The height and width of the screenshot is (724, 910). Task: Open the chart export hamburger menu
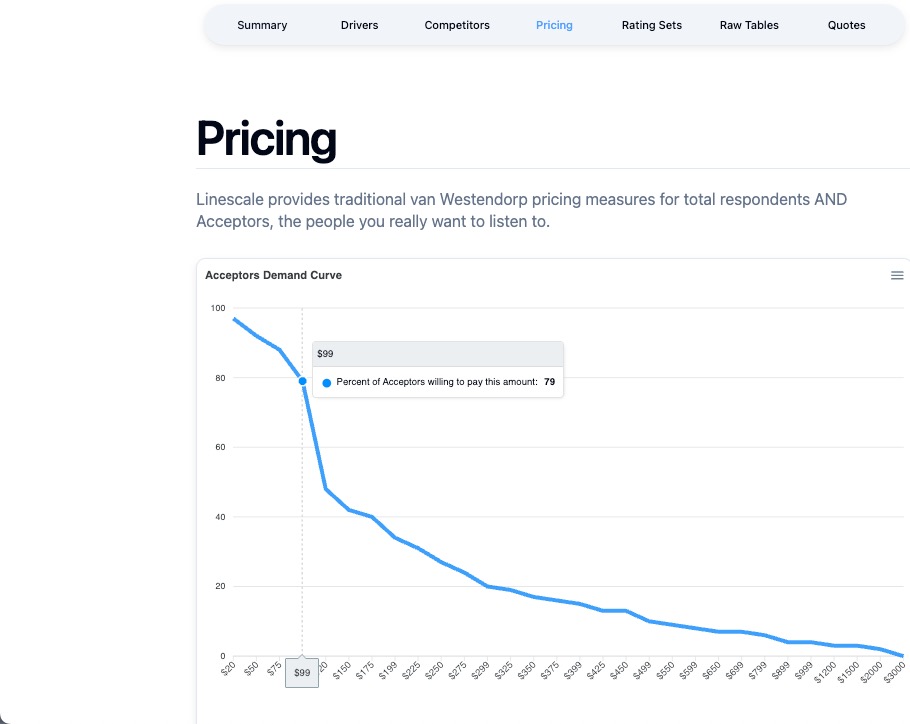[897, 275]
